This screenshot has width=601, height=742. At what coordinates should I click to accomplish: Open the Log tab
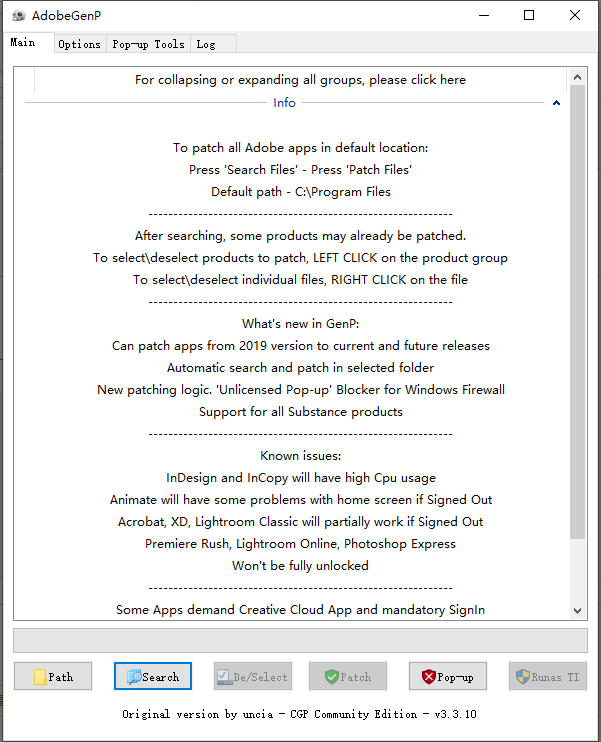click(x=213, y=44)
